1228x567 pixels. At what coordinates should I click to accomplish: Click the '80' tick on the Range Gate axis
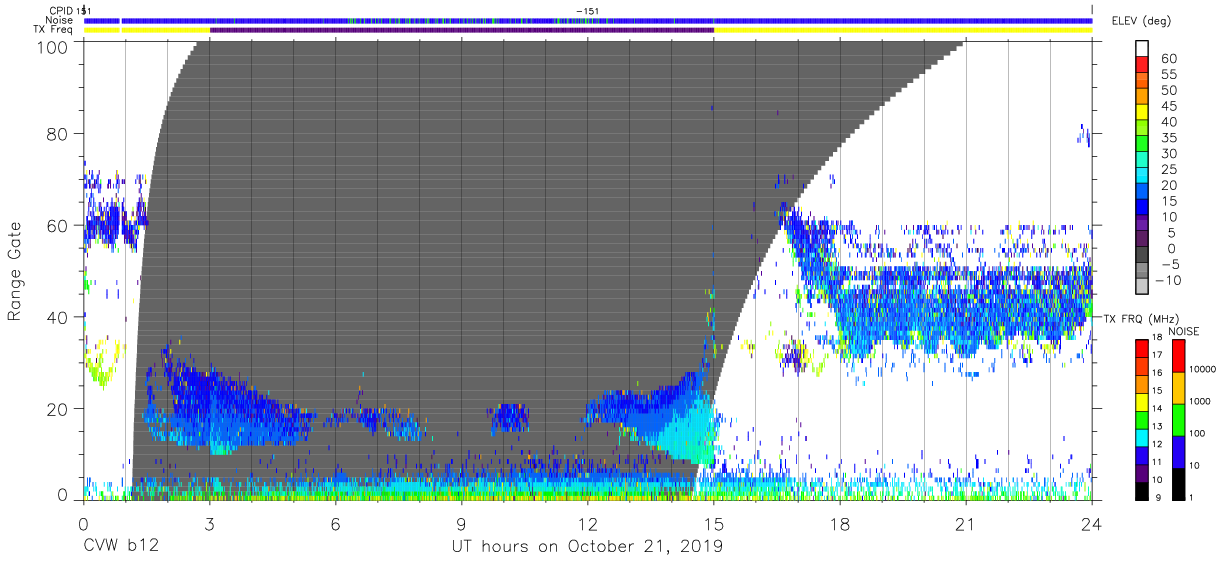(x=59, y=134)
